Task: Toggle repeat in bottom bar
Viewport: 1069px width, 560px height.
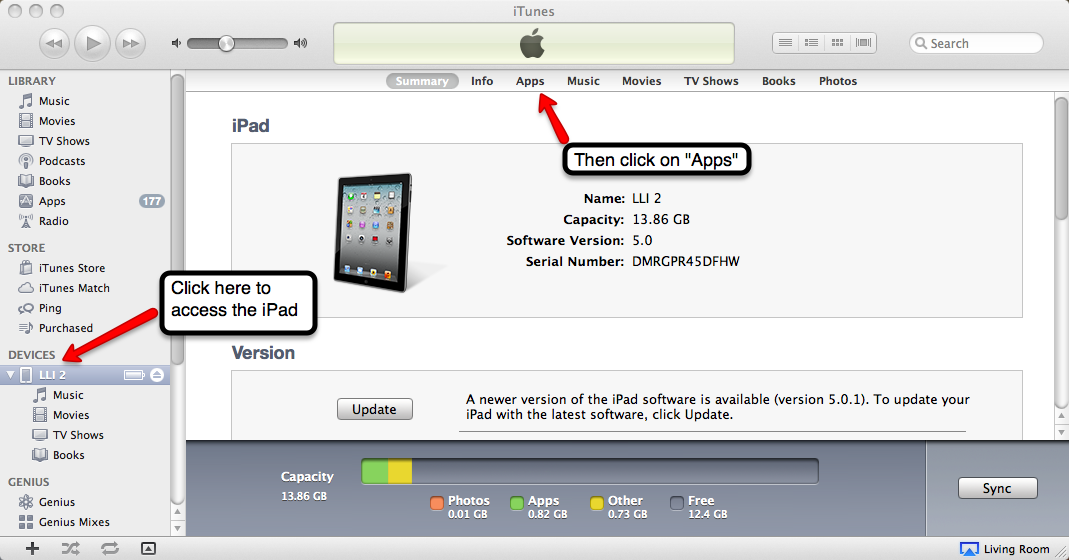Action: pos(109,548)
